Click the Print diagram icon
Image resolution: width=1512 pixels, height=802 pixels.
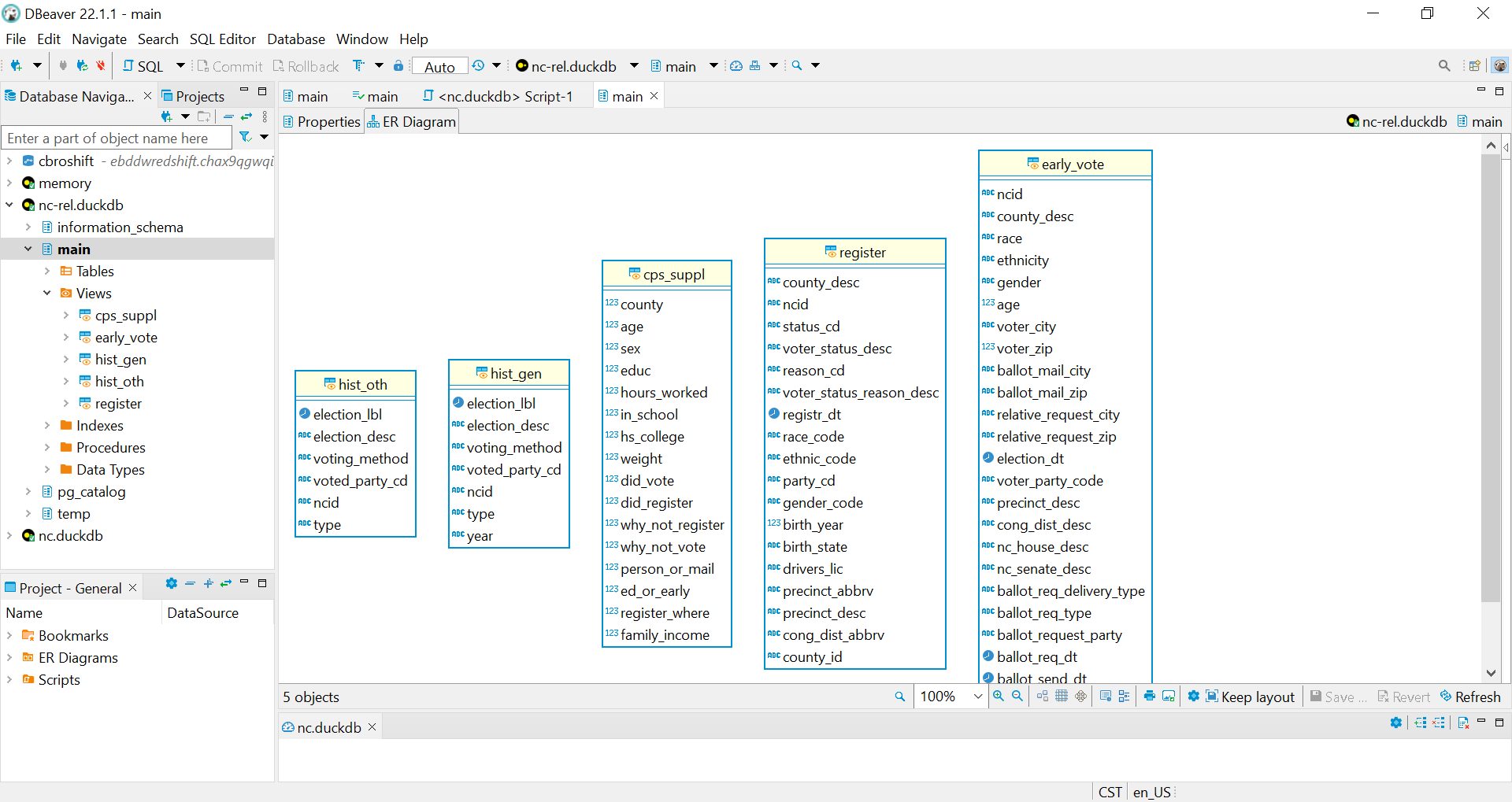[1150, 696]
